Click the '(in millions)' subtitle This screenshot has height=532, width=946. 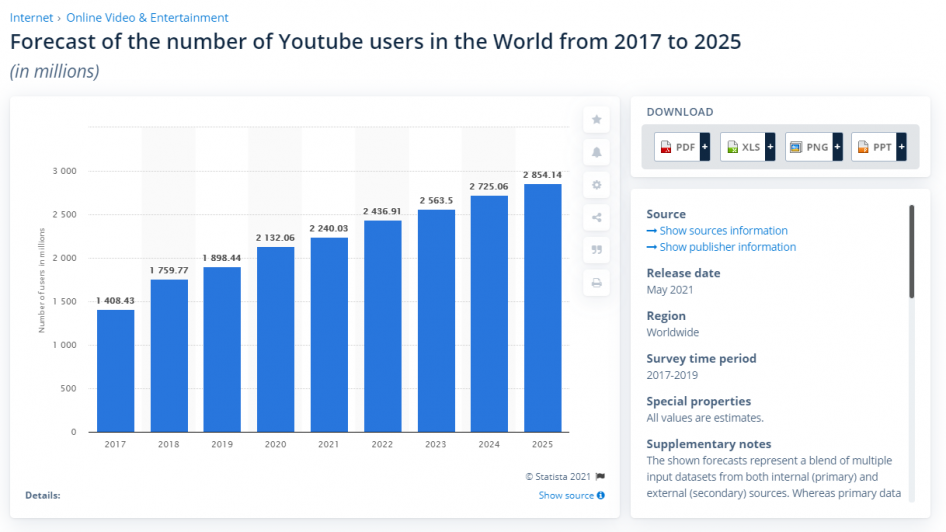click(x=54, y=71)
